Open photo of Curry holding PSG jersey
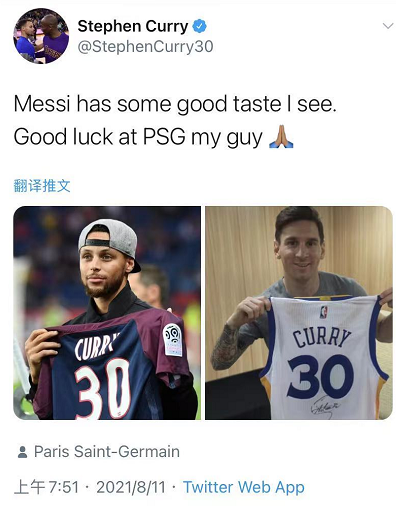Viewport: 396px width, 506px height. tap(107, 313)
